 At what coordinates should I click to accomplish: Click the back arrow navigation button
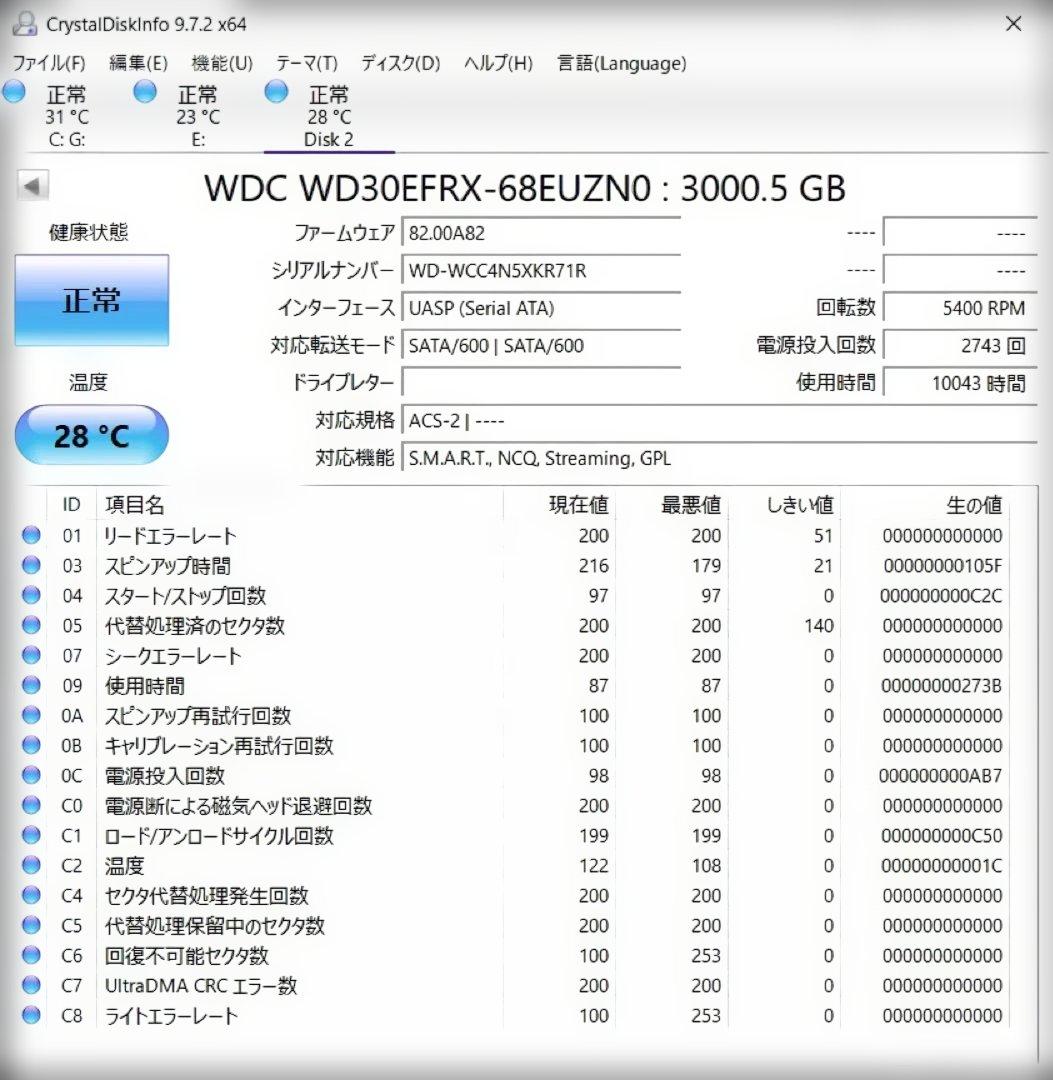tap(32, 187)
